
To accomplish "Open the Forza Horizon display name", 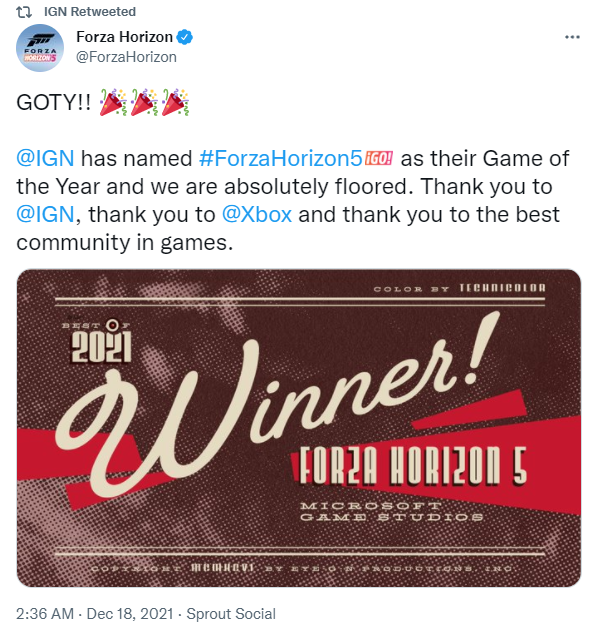I will point(124,37).
